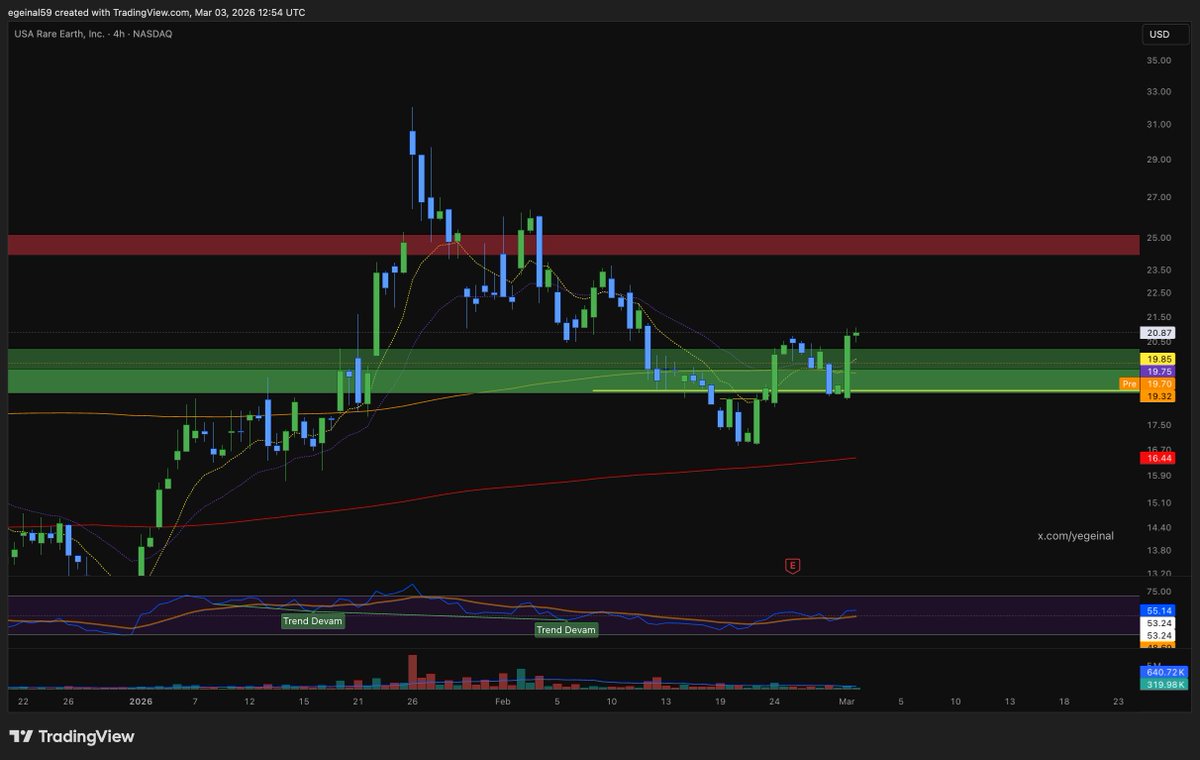Image resolution: width=1200 pixels, height=760 pixels.
Task: Click the 33.00 price axis label
Action: 1160,92
